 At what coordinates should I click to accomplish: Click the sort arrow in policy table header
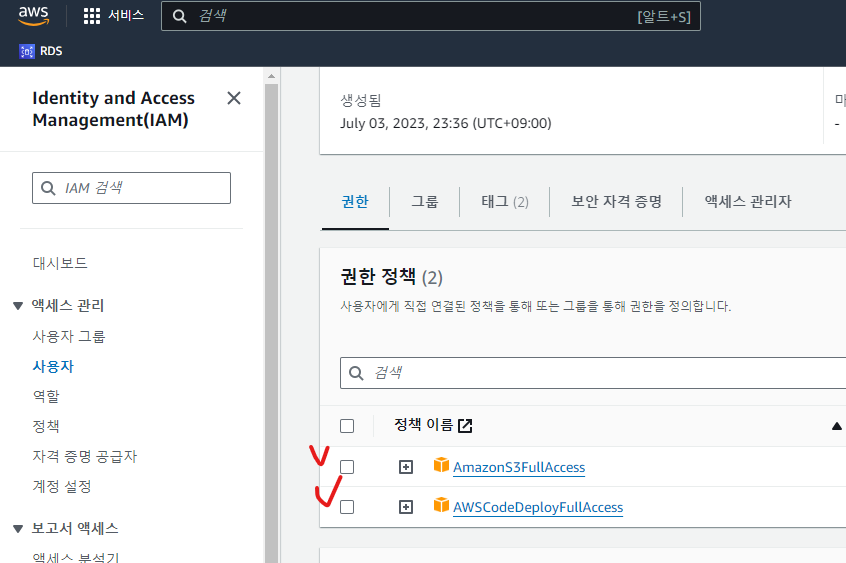pos(837,426)
